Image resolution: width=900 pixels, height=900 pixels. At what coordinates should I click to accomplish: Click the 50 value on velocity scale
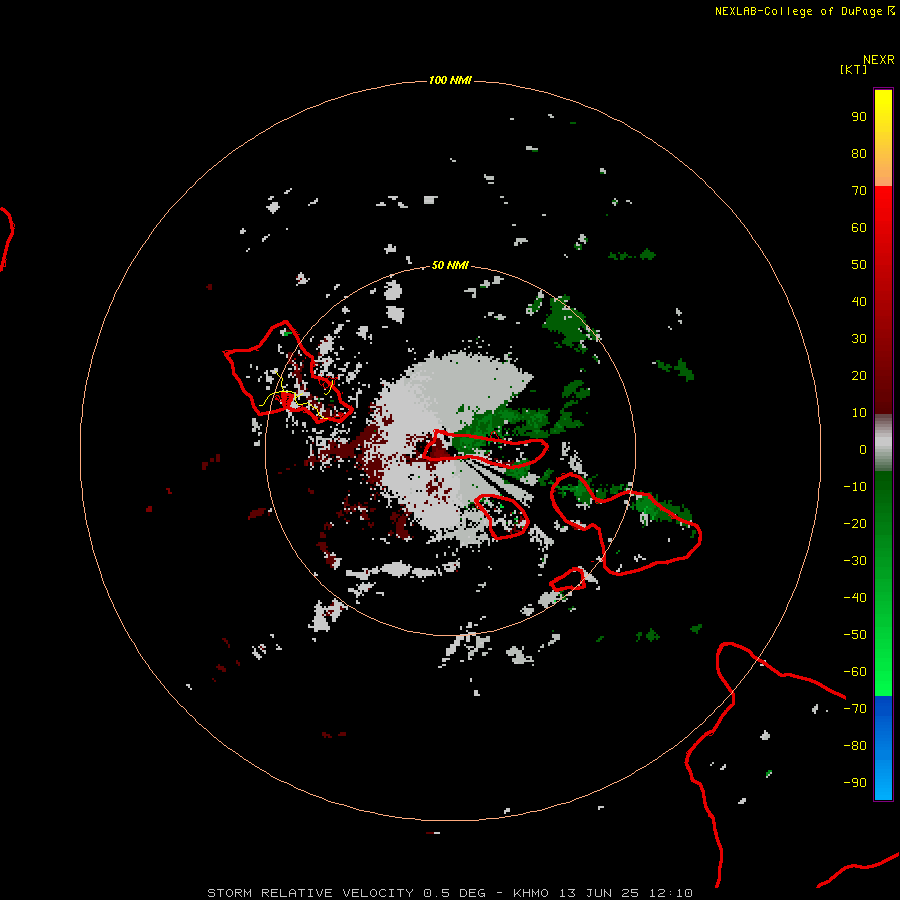click(859, 265)
